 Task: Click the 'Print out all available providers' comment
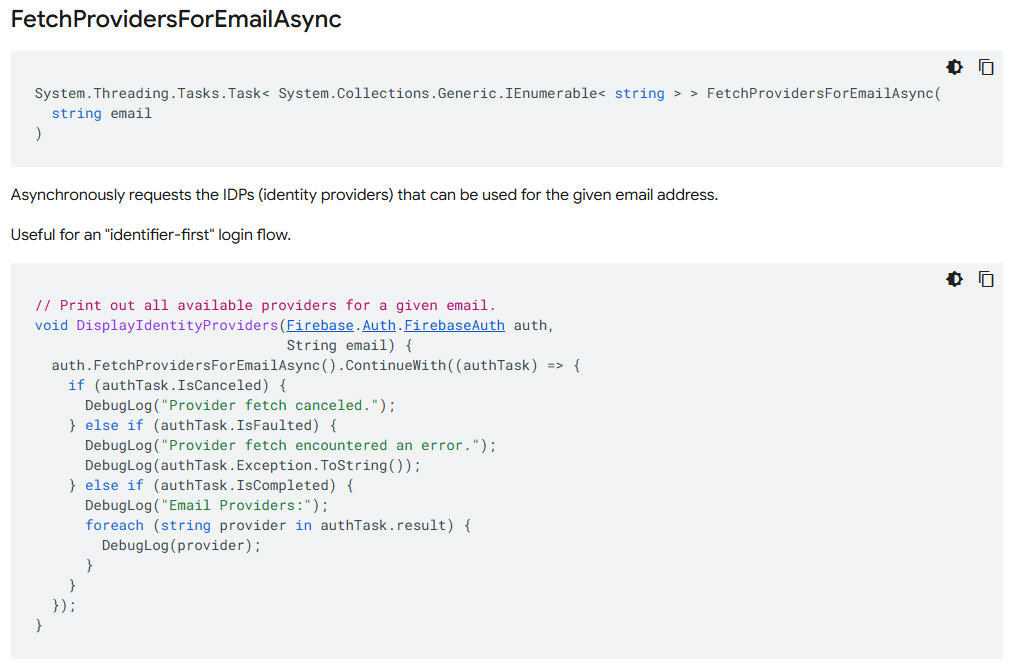pos(265,305)
